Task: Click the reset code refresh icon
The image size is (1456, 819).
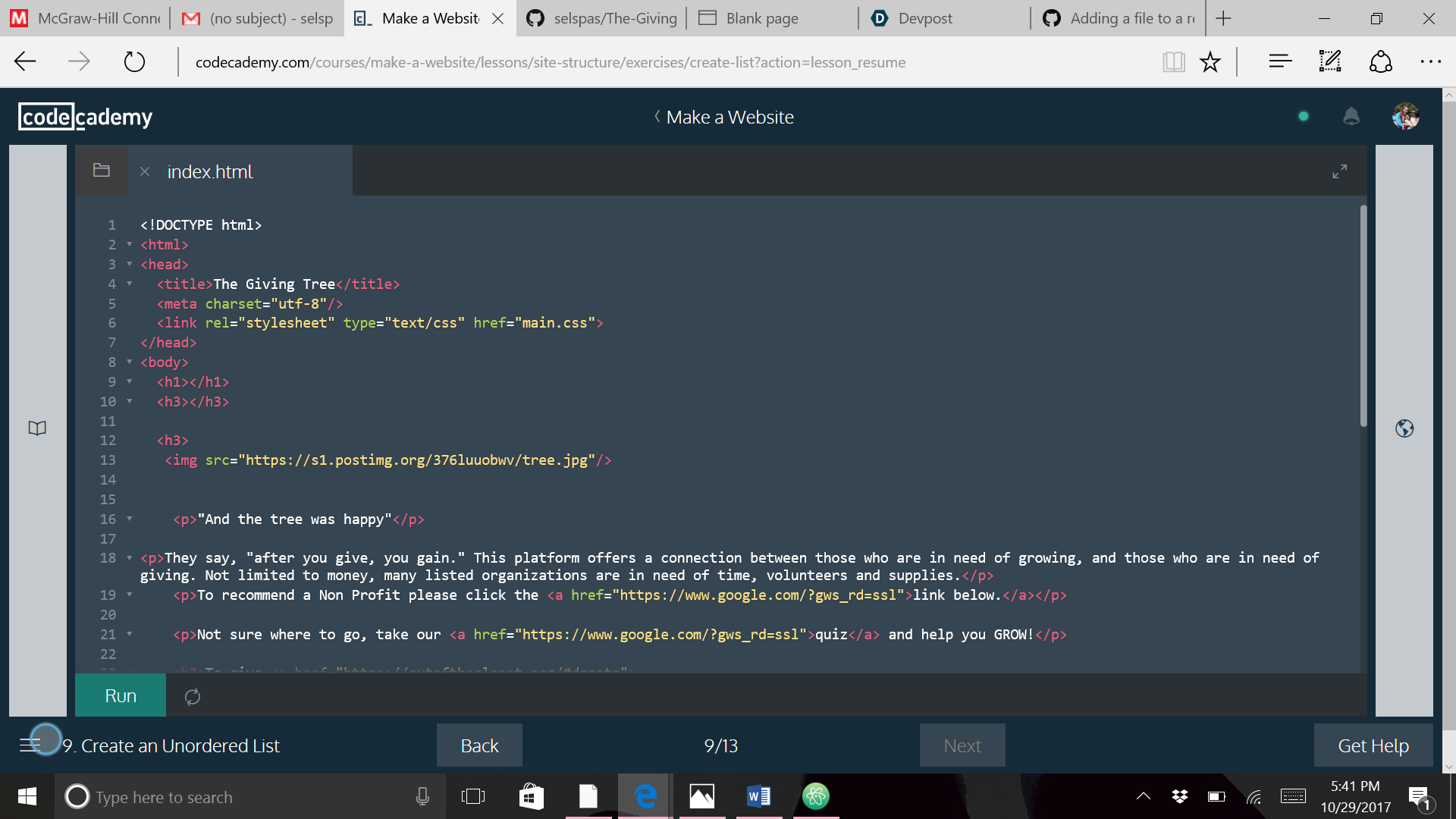Action: point(193,696)
